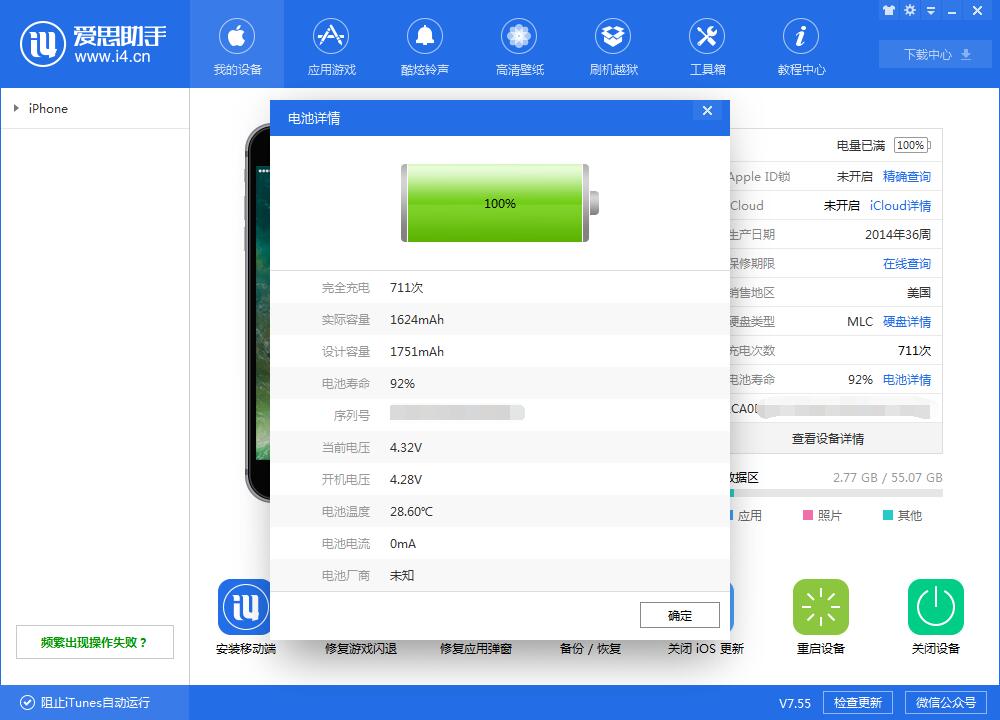Open the 工具箱 toolbox
1000x720 pixels.
[707, 45]
